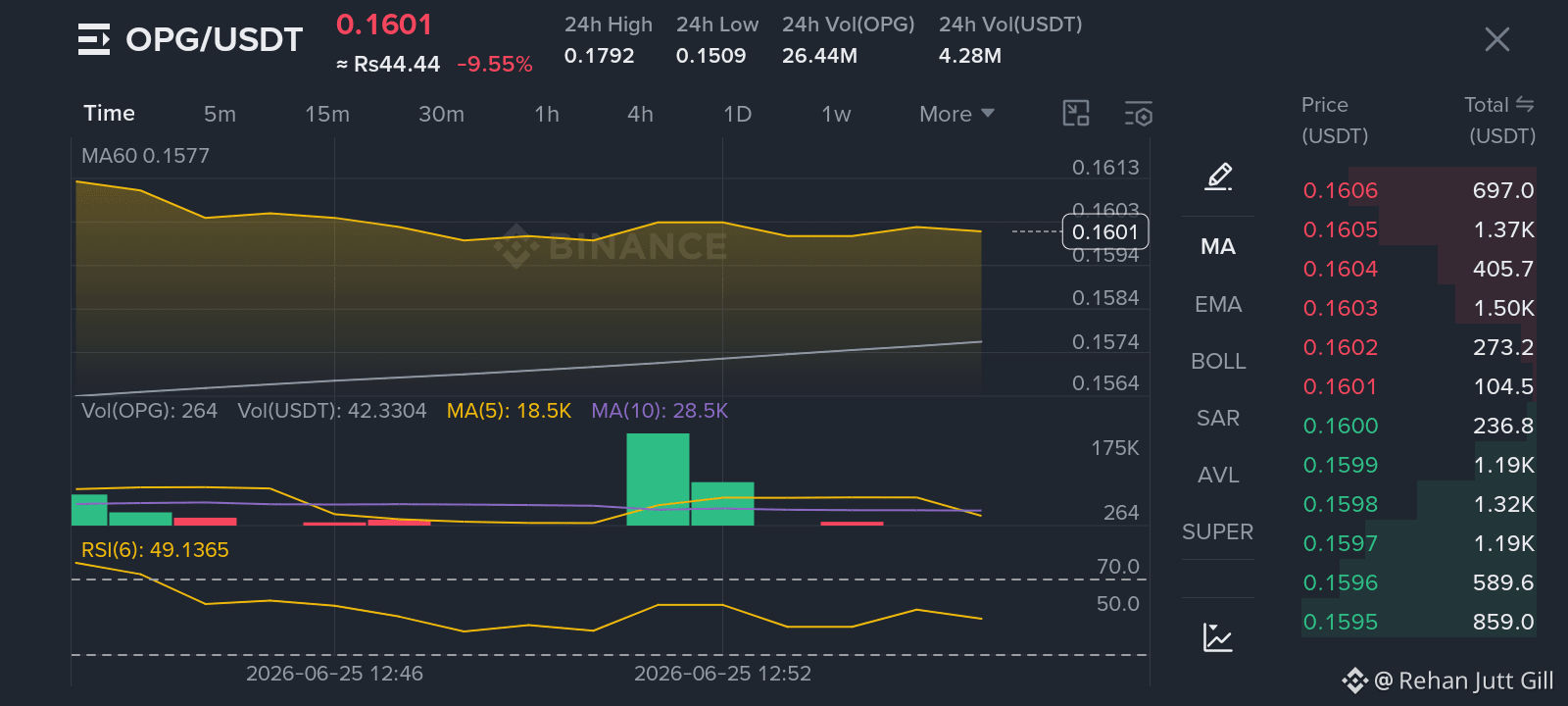1568x706 pixels.
Task: Click the Price (USDT) column header
Action: [x=1335, y=120]
